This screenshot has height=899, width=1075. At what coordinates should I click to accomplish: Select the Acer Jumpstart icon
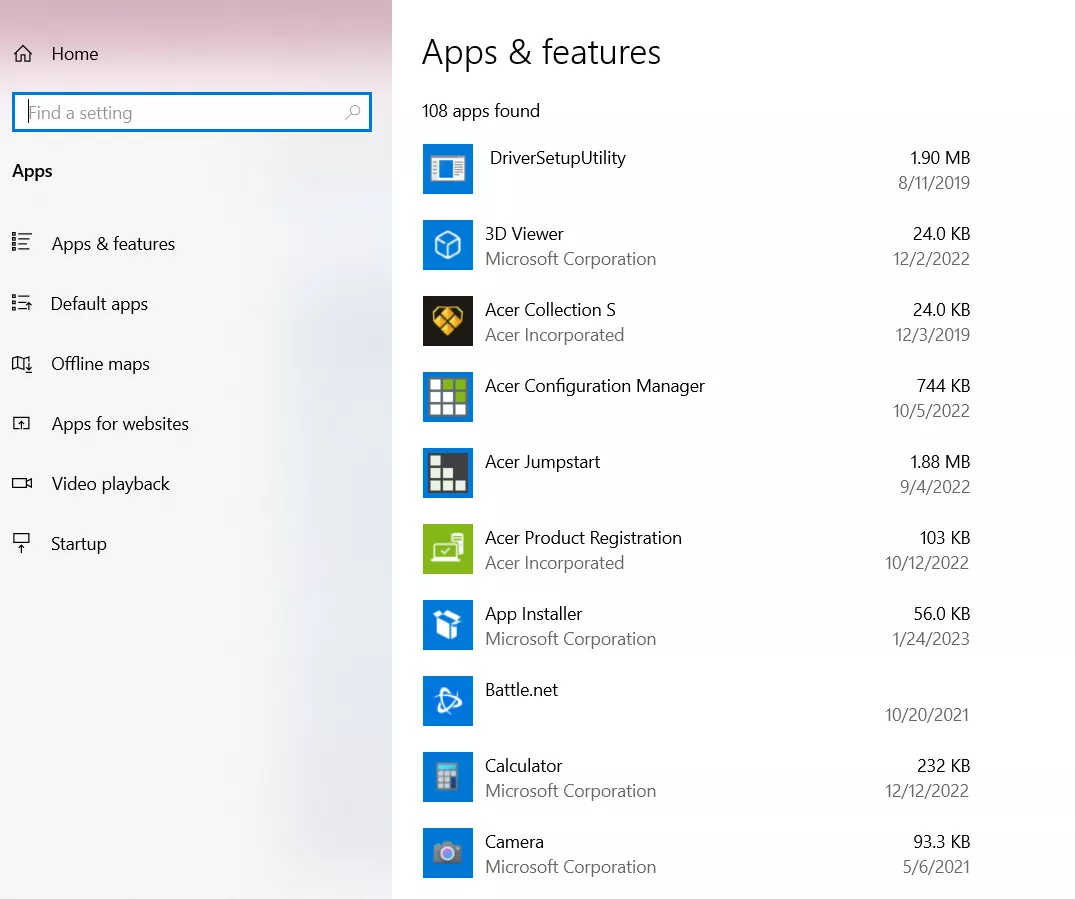tap(447, 473)
